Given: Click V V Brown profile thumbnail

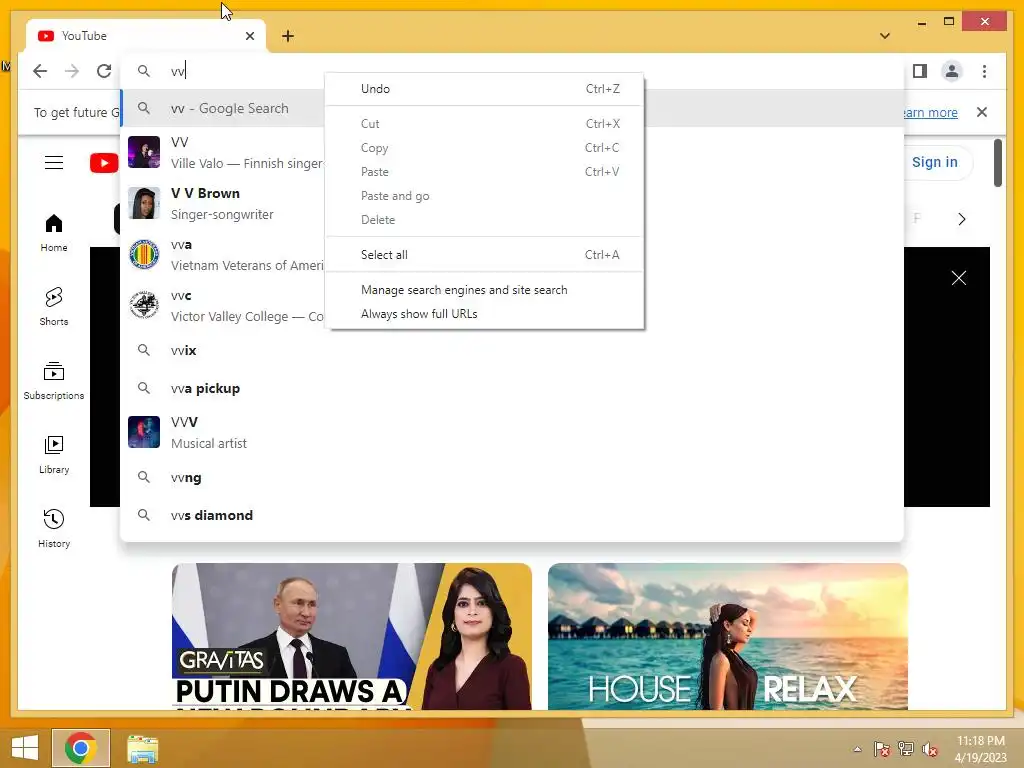Looking at the screenshot, I should [144, 203].
